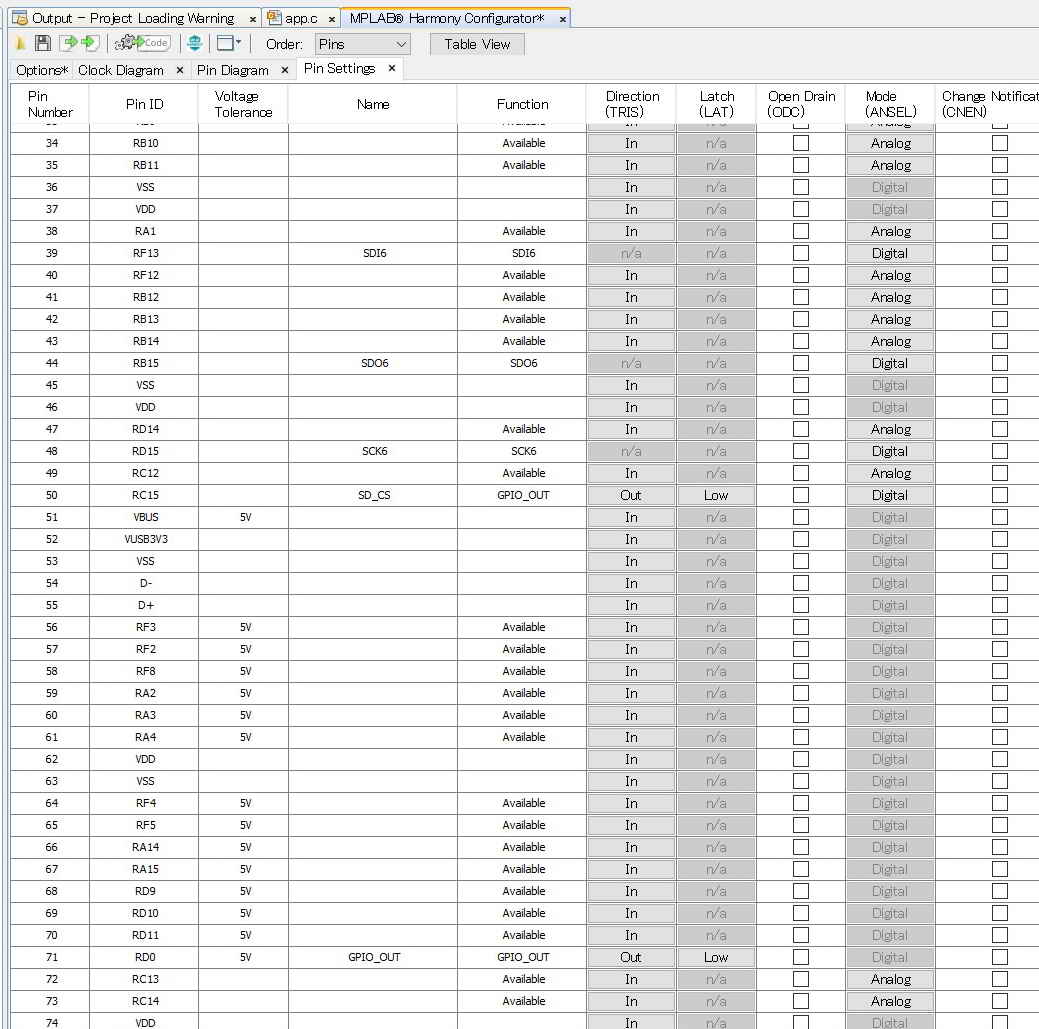Select the 5V tolerance cell for RD11

(x=244, y=935)
